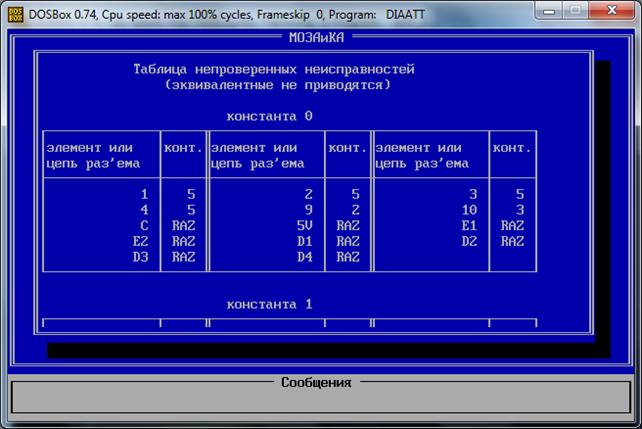The height and width of the screenshot is (429, 642).
Task: Click 'RAZ' in the D1 row
Action: click(x=348, y=241)
